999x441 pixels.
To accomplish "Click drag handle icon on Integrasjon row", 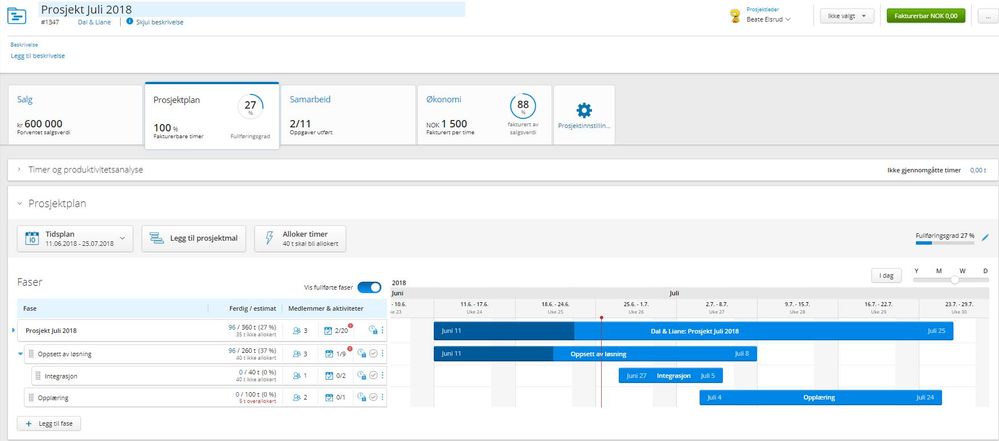I will pyautogui.click(x=39, y=376).
